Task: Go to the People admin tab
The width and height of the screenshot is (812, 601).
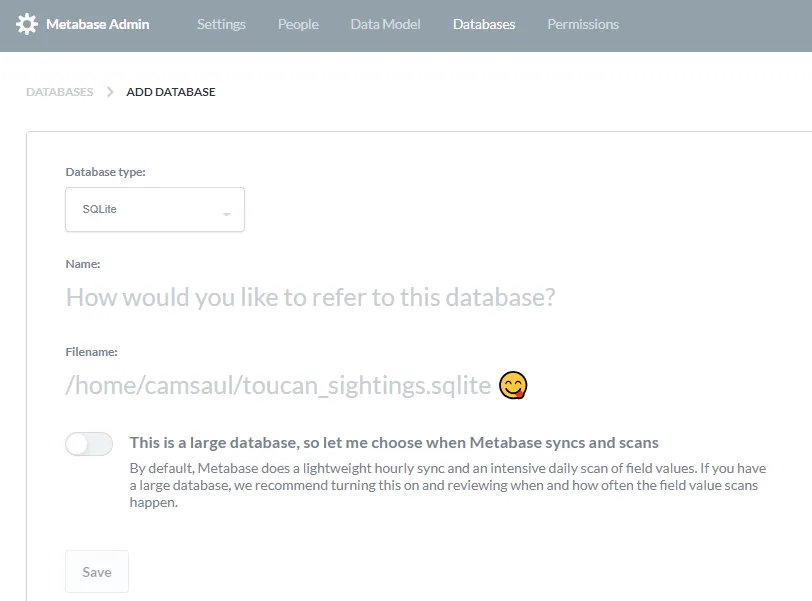Action: click(298, 24)
